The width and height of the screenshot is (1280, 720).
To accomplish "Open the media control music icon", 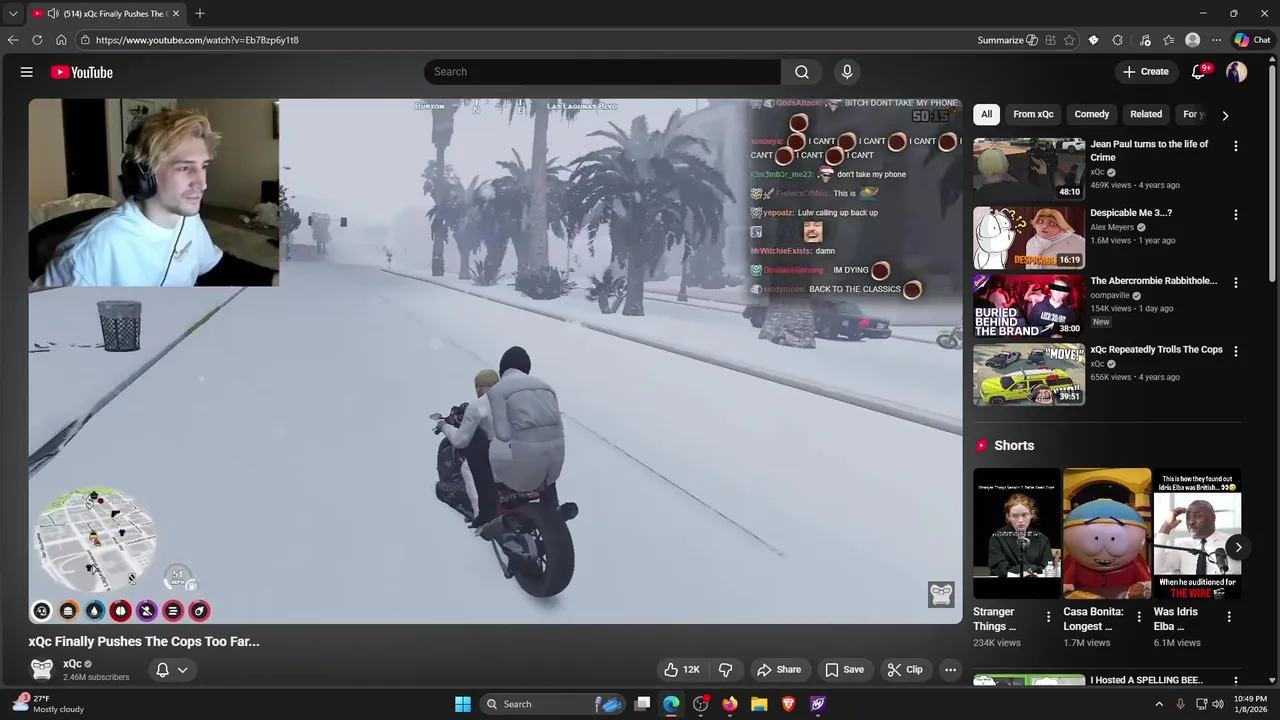I will (x=1144, y=40).
